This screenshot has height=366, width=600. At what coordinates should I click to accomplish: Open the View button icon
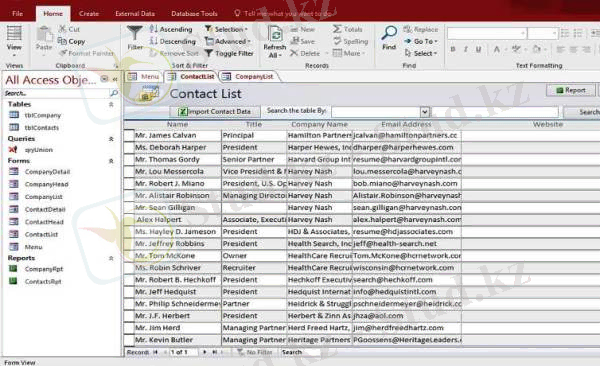tap(14, 33)
